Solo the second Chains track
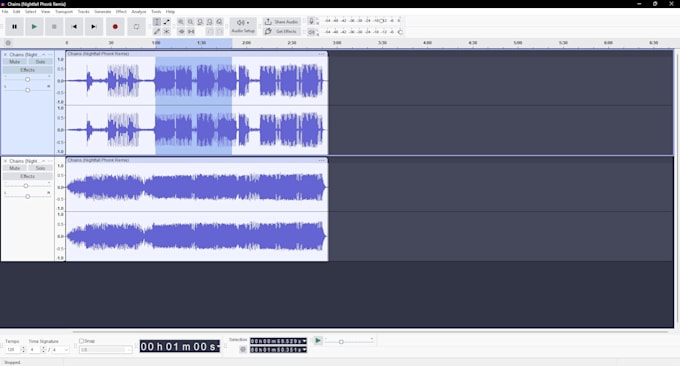This screenshot has height=366, width=680. coord(40,168)
